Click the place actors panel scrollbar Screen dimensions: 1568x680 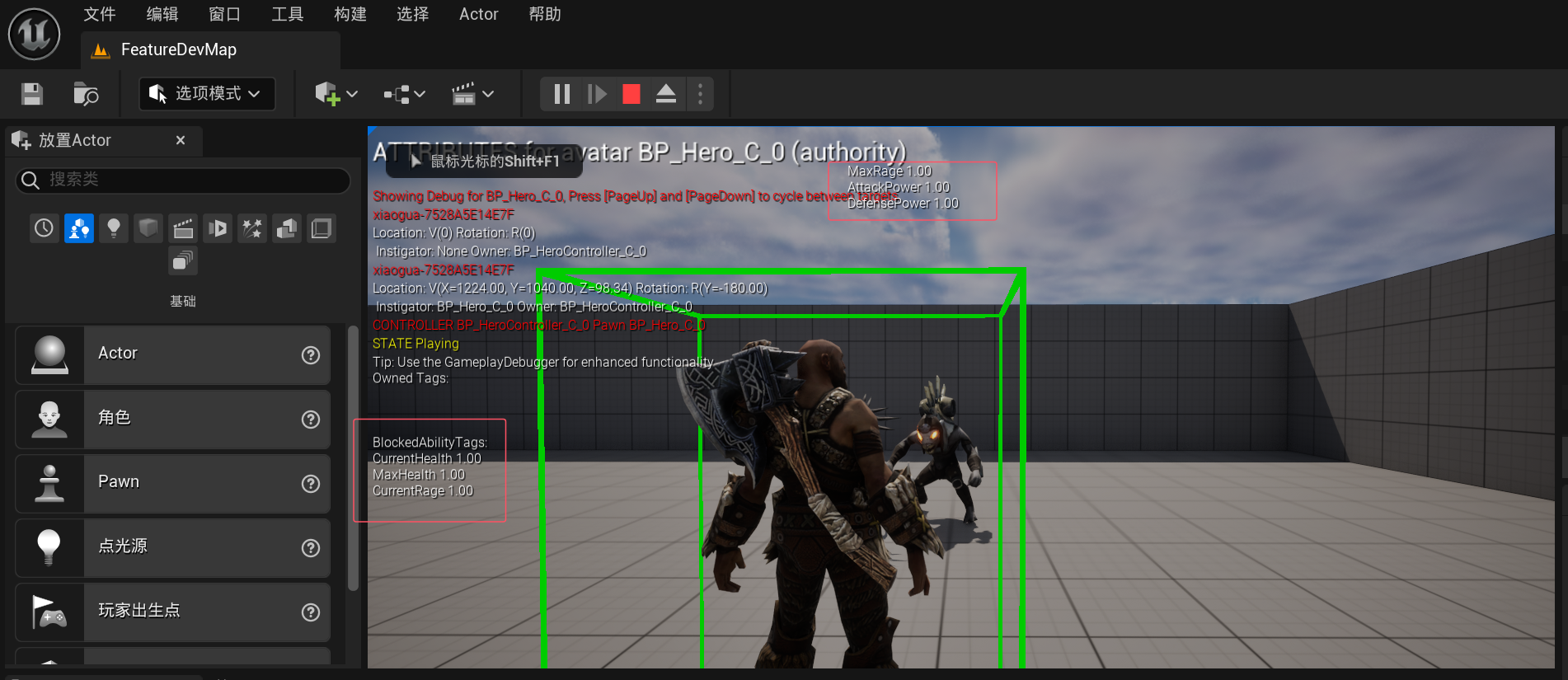pyautogui.click(x=354, y=458)
